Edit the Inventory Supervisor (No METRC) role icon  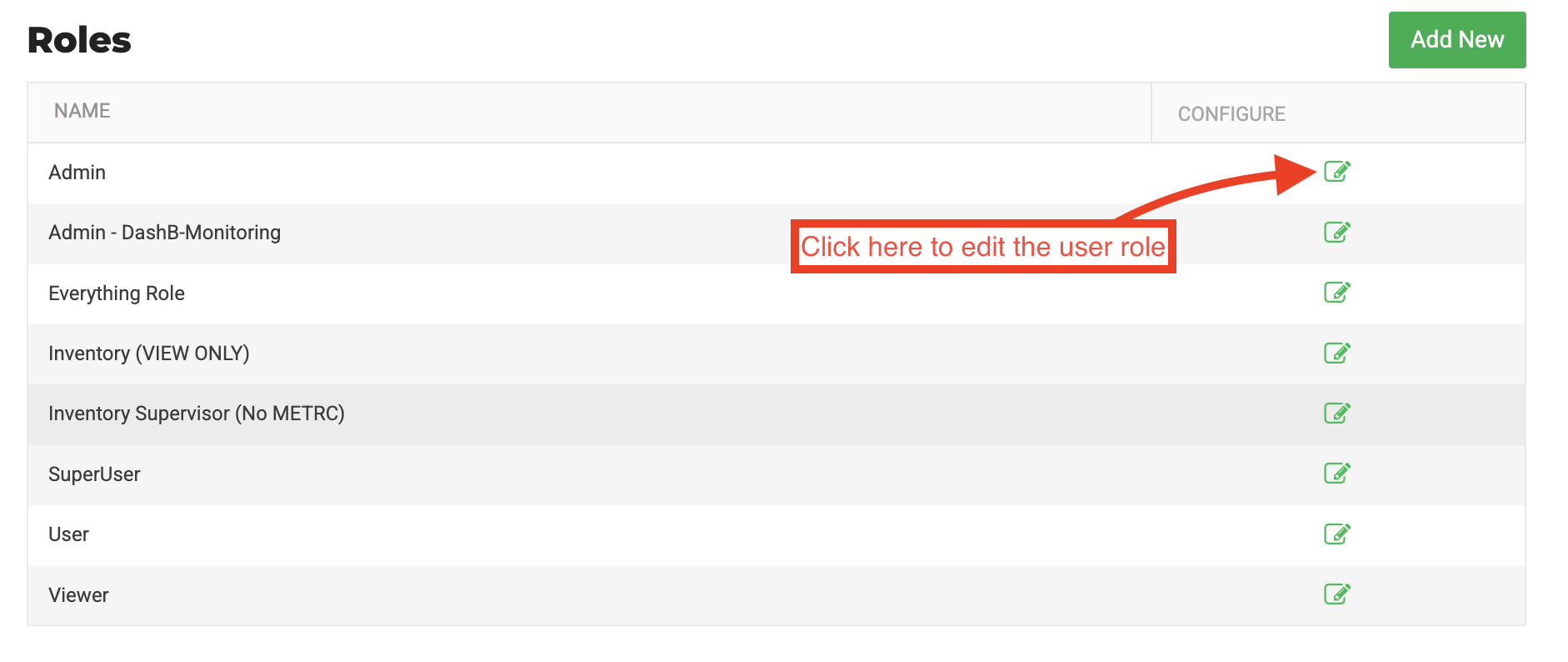pos(1336,413)
